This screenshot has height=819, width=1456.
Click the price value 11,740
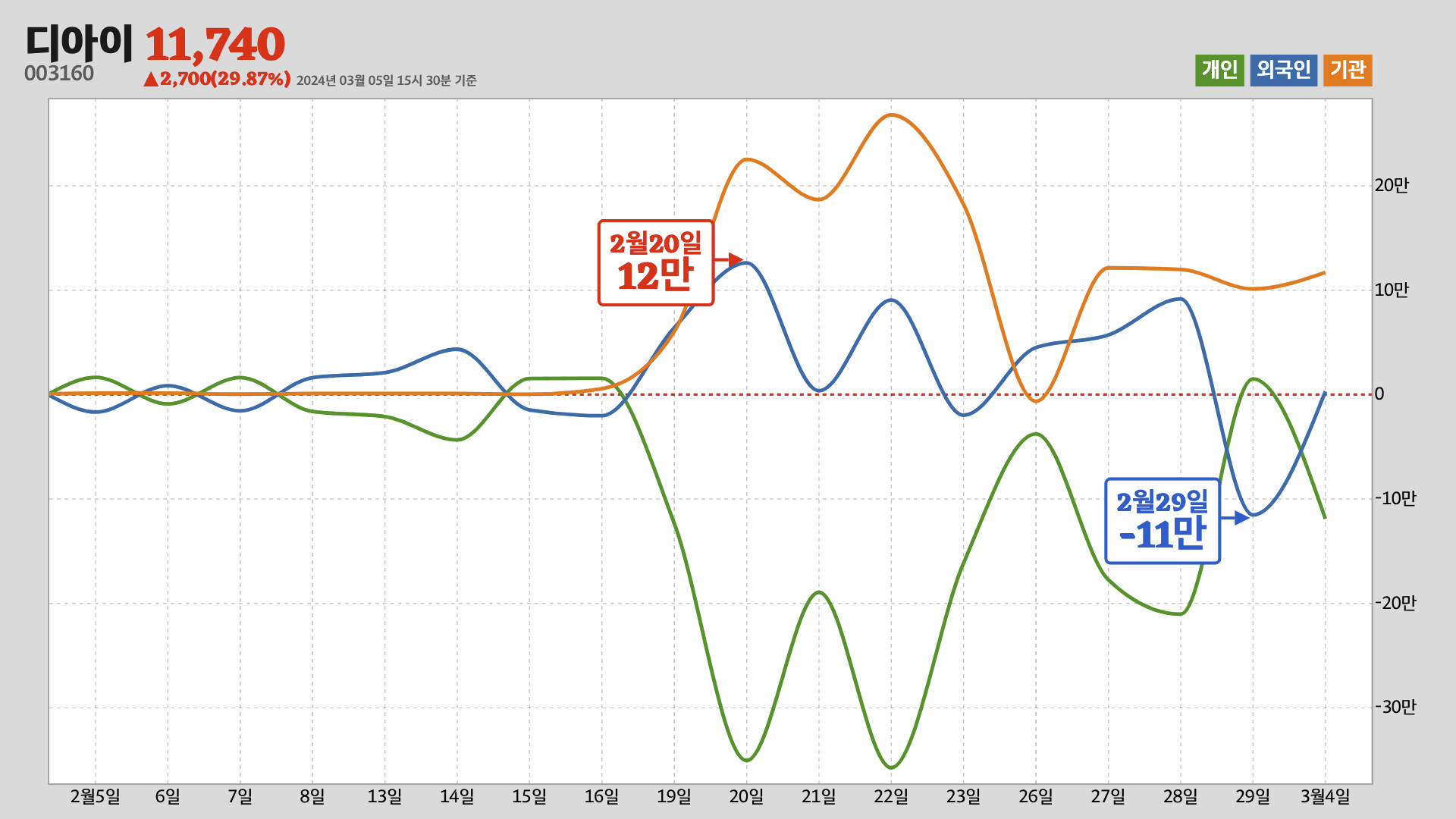pyautogui.click(x=215, y=45)
